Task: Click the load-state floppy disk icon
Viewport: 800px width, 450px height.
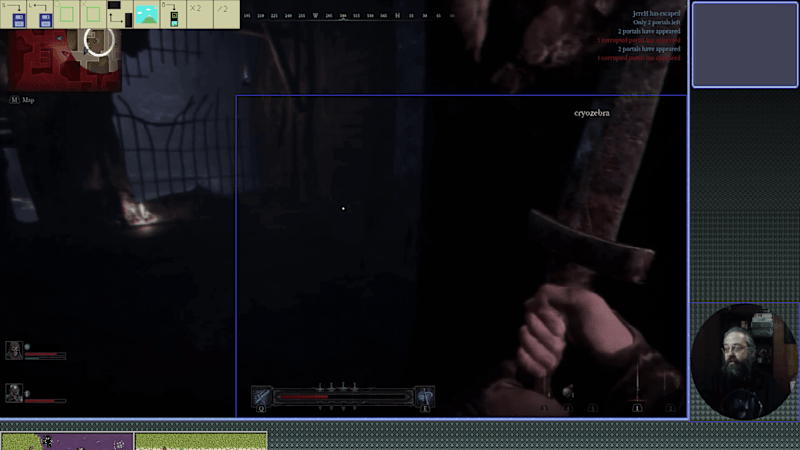Action: [x=40, y=14]
